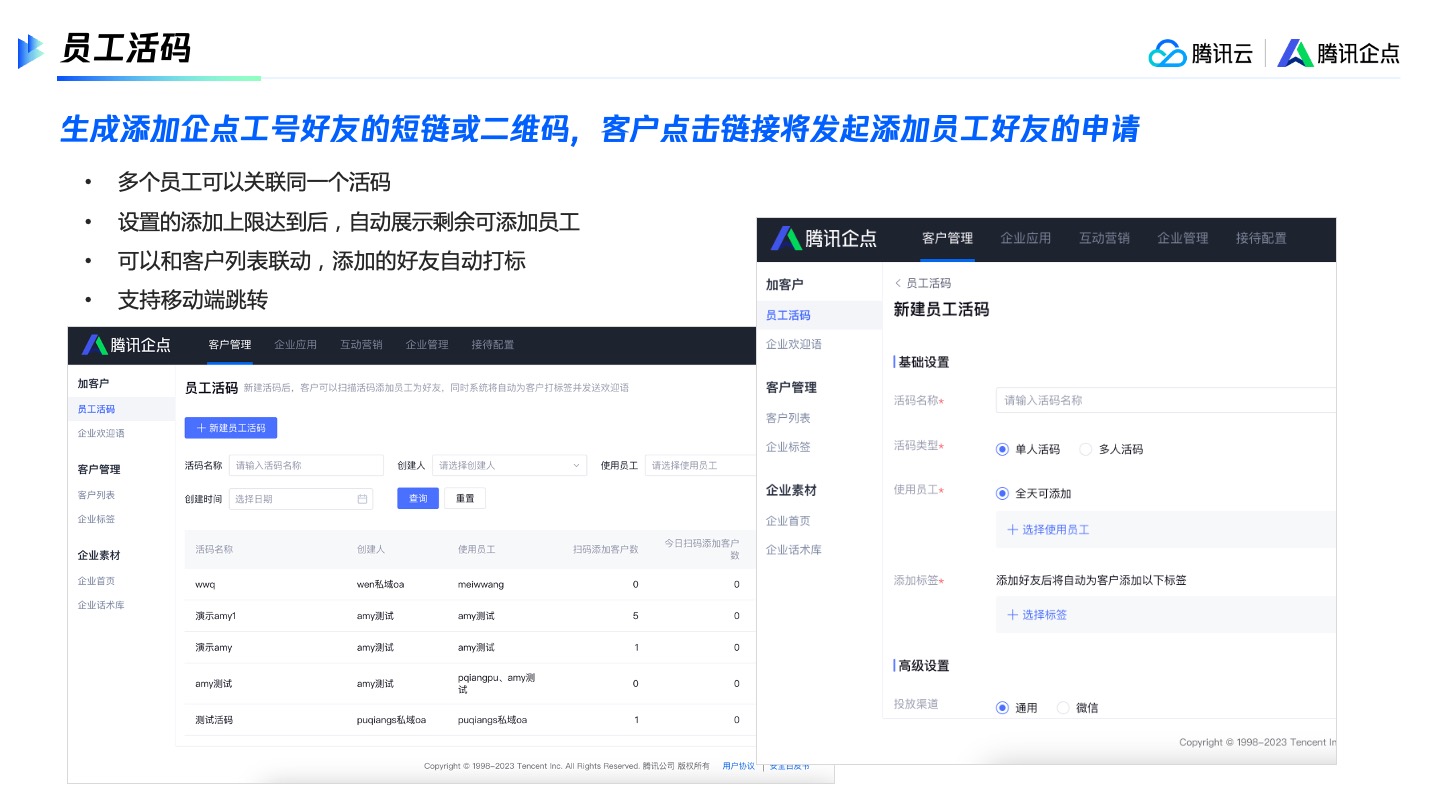Image resolution: width=1440 pixels, height=810 pixels.
Task: Click the back chevron beside 员工活码 breadcrumb
Action: pos(898,284)
